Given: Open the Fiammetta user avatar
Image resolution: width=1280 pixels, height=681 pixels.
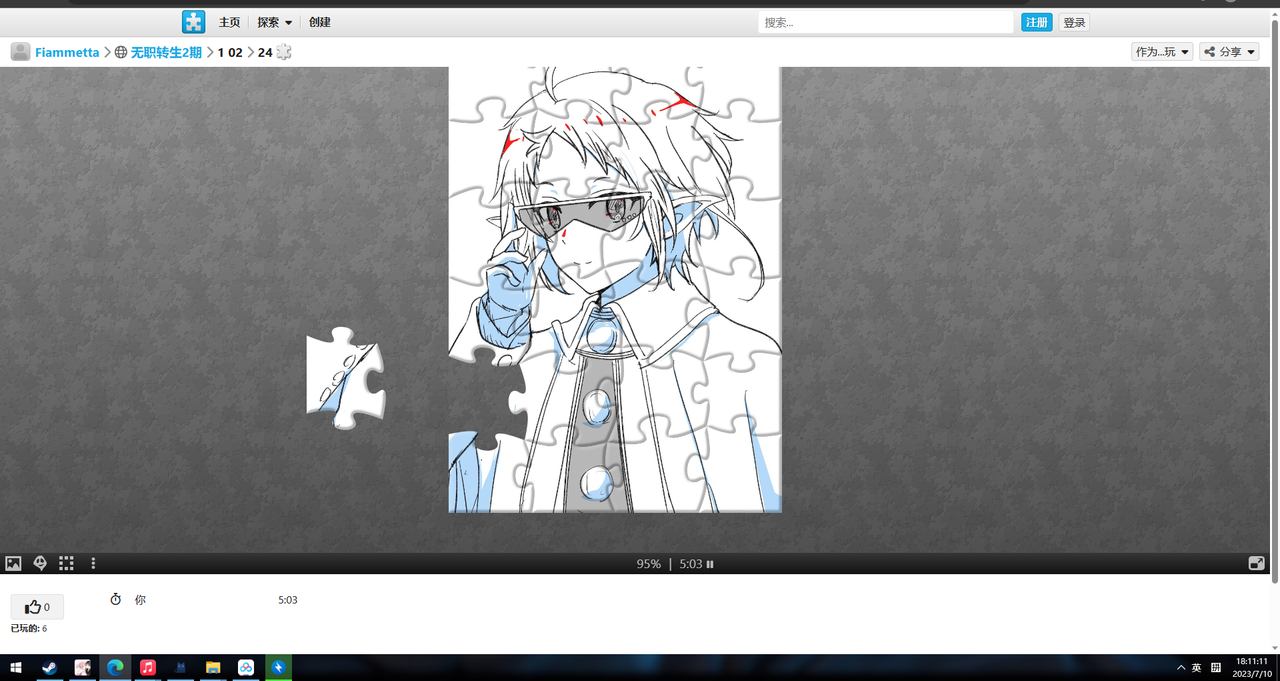Looking at the screenshot, I should 20,52.
